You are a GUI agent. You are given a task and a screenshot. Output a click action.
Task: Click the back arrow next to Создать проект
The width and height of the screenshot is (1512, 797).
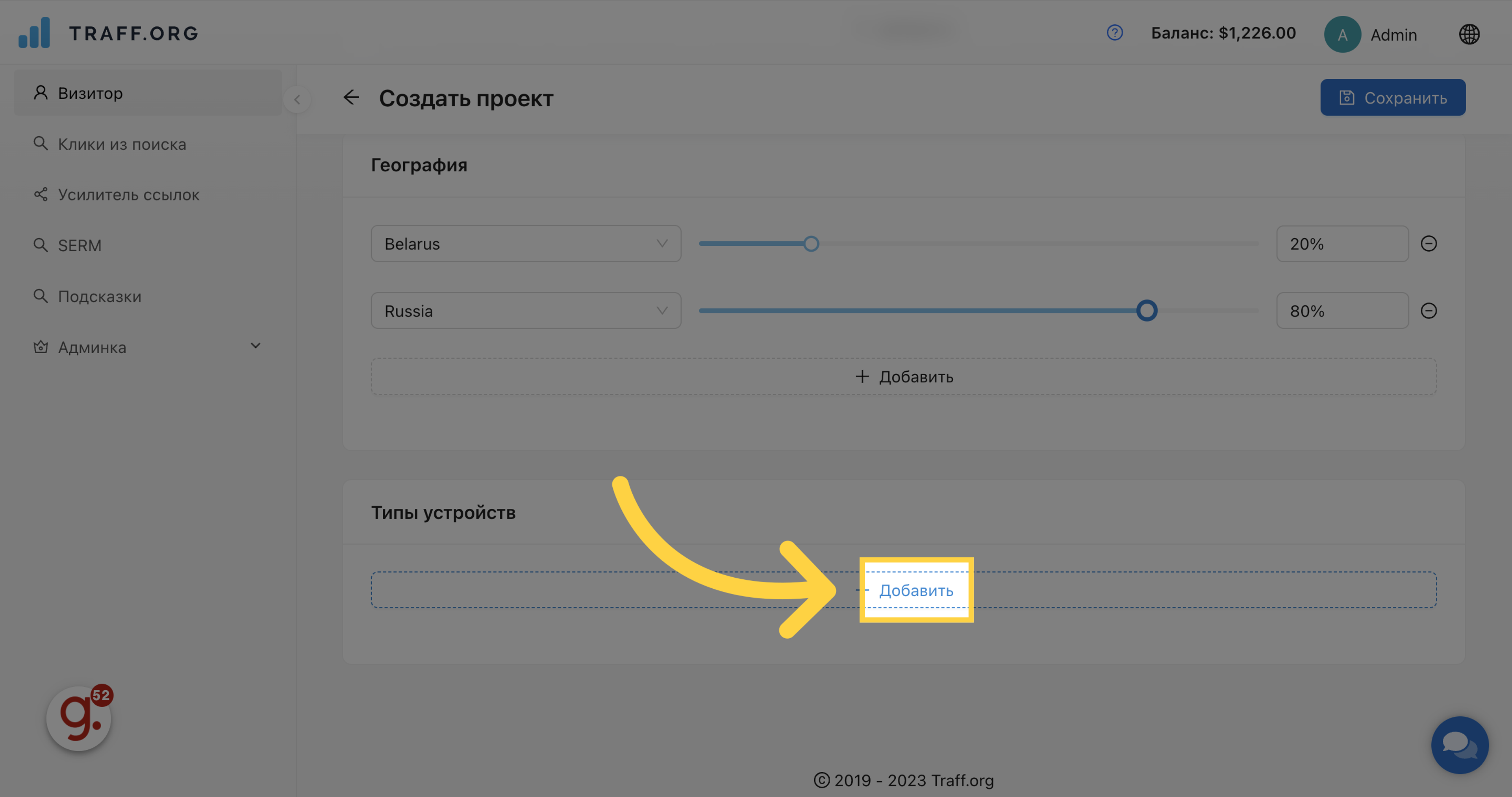pos(351,97)
